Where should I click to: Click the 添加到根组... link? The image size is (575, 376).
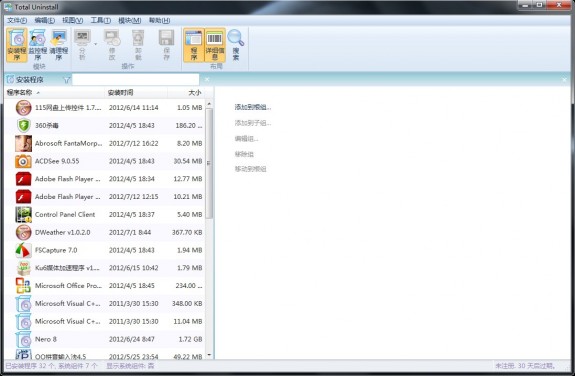[x=253, y=107]
